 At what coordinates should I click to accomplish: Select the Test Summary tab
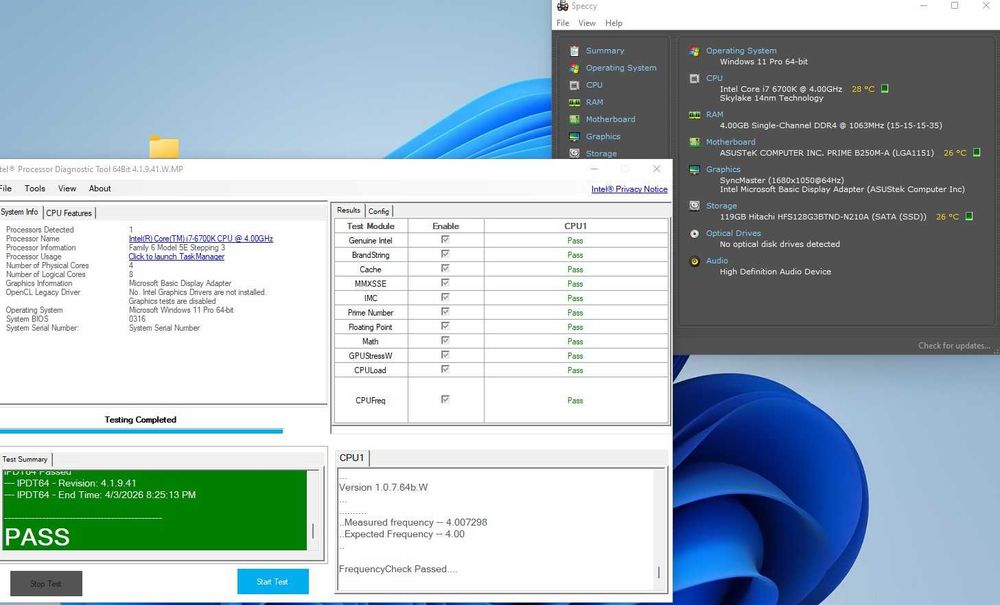(x=25, y=459)
